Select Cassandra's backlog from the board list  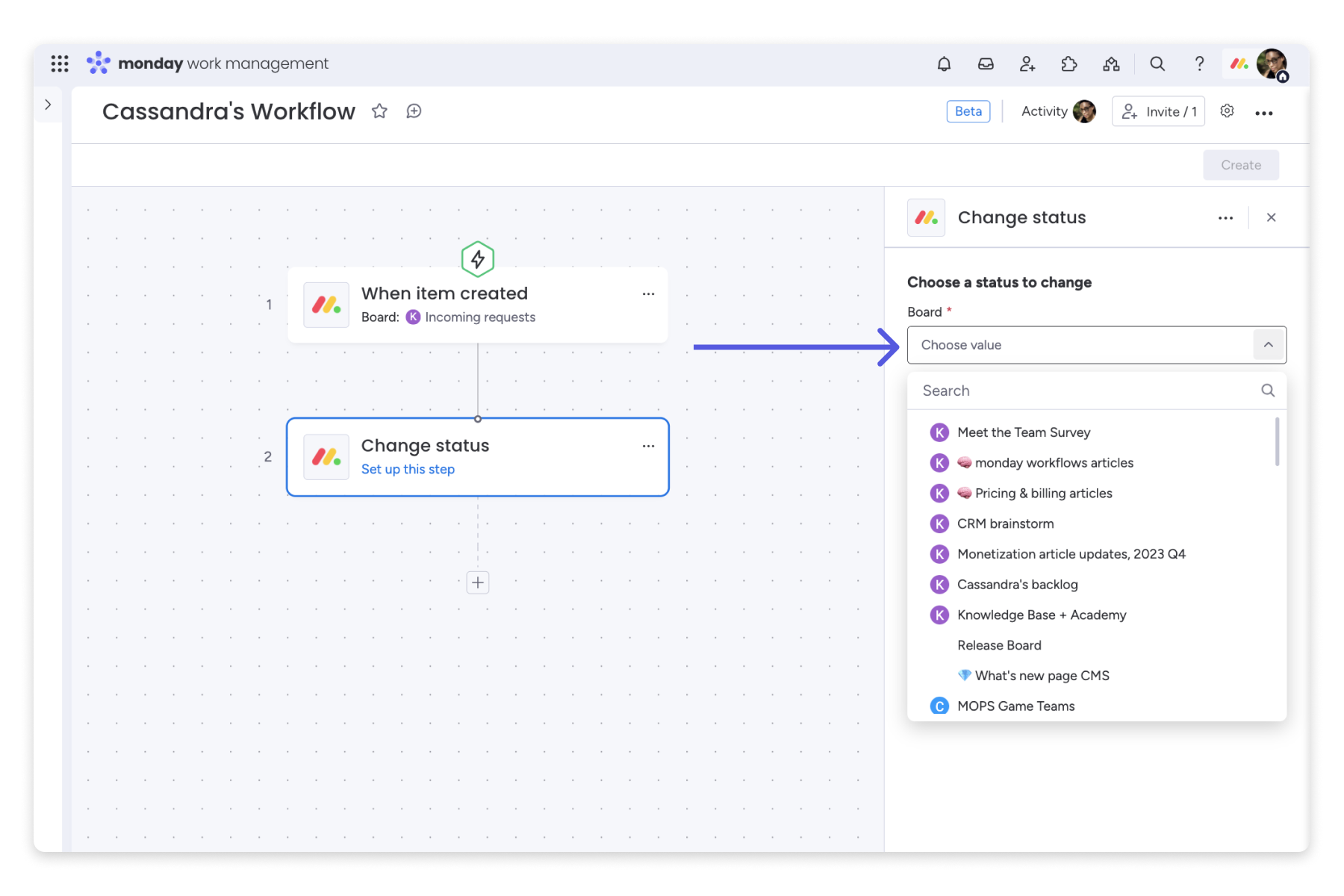pos(1018,585)
